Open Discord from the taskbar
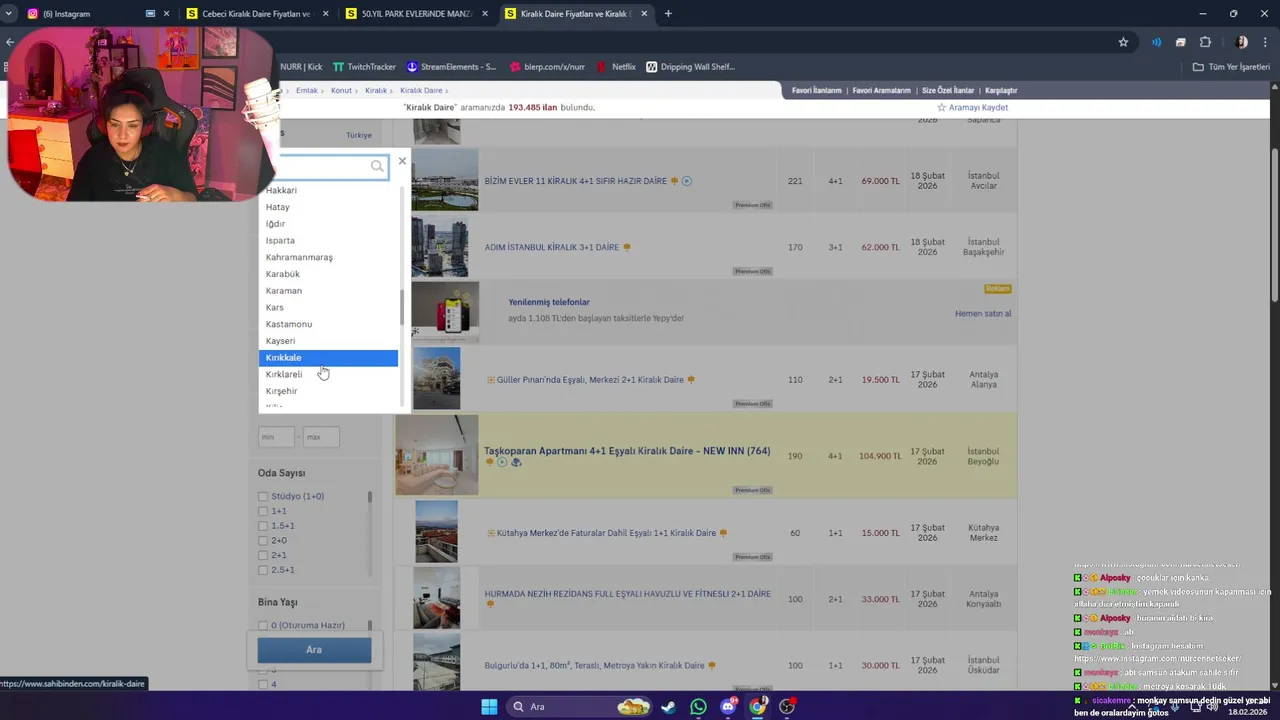Viewport: 1280px width, 720px height. click(728, 707)
